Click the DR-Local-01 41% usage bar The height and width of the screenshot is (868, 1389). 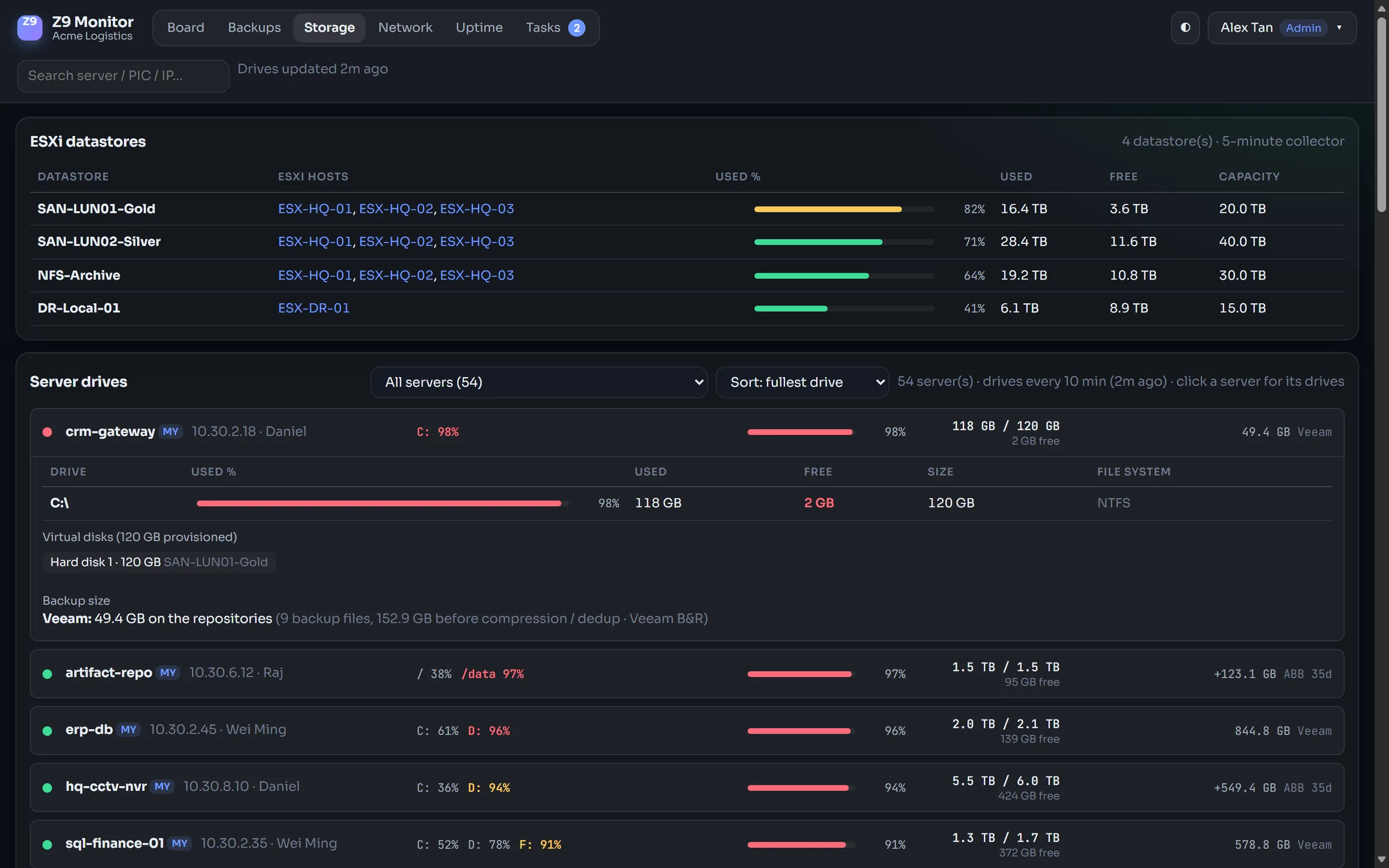point(844,309)
